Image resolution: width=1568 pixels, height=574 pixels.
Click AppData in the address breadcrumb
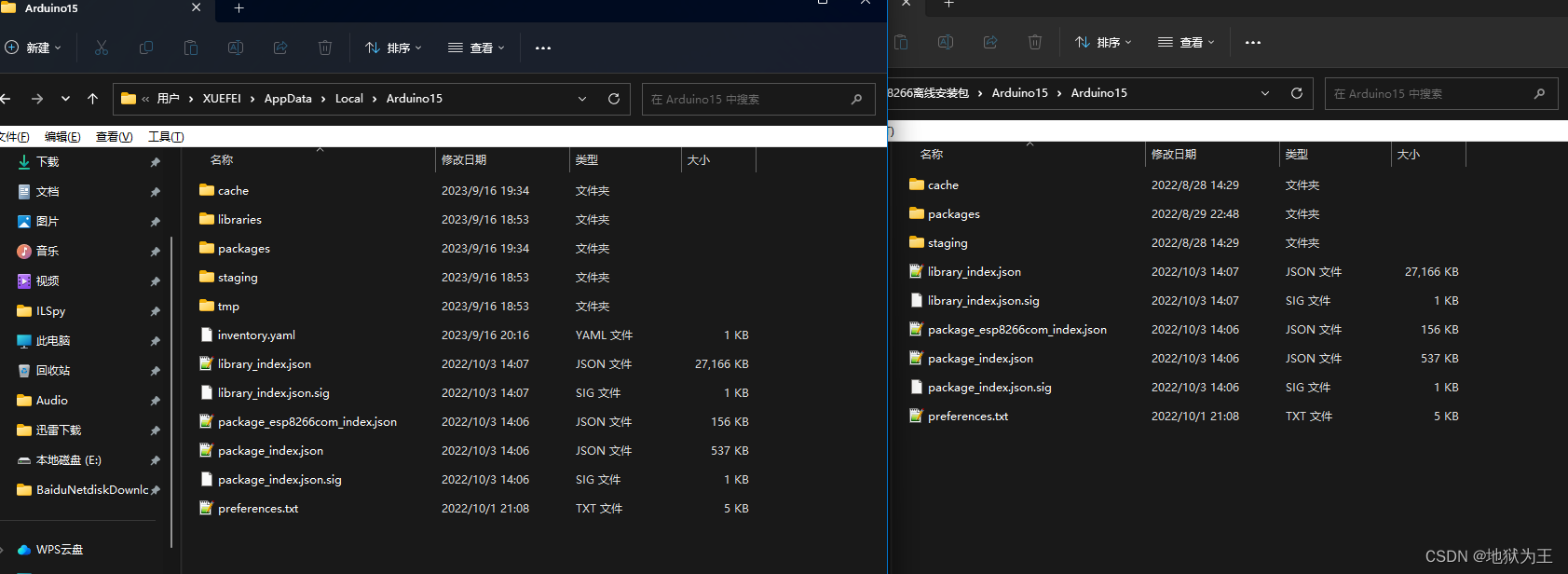pyautogui.click(x=288, y=99)
